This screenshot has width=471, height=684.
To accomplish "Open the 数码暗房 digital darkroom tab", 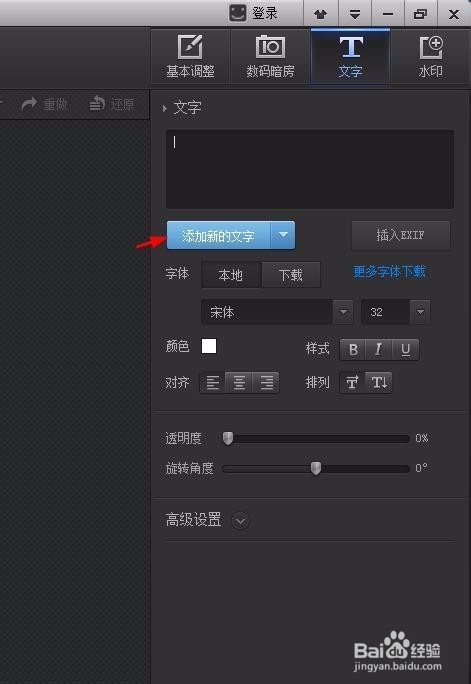I will pyautogui.click(x=270, y=56).
